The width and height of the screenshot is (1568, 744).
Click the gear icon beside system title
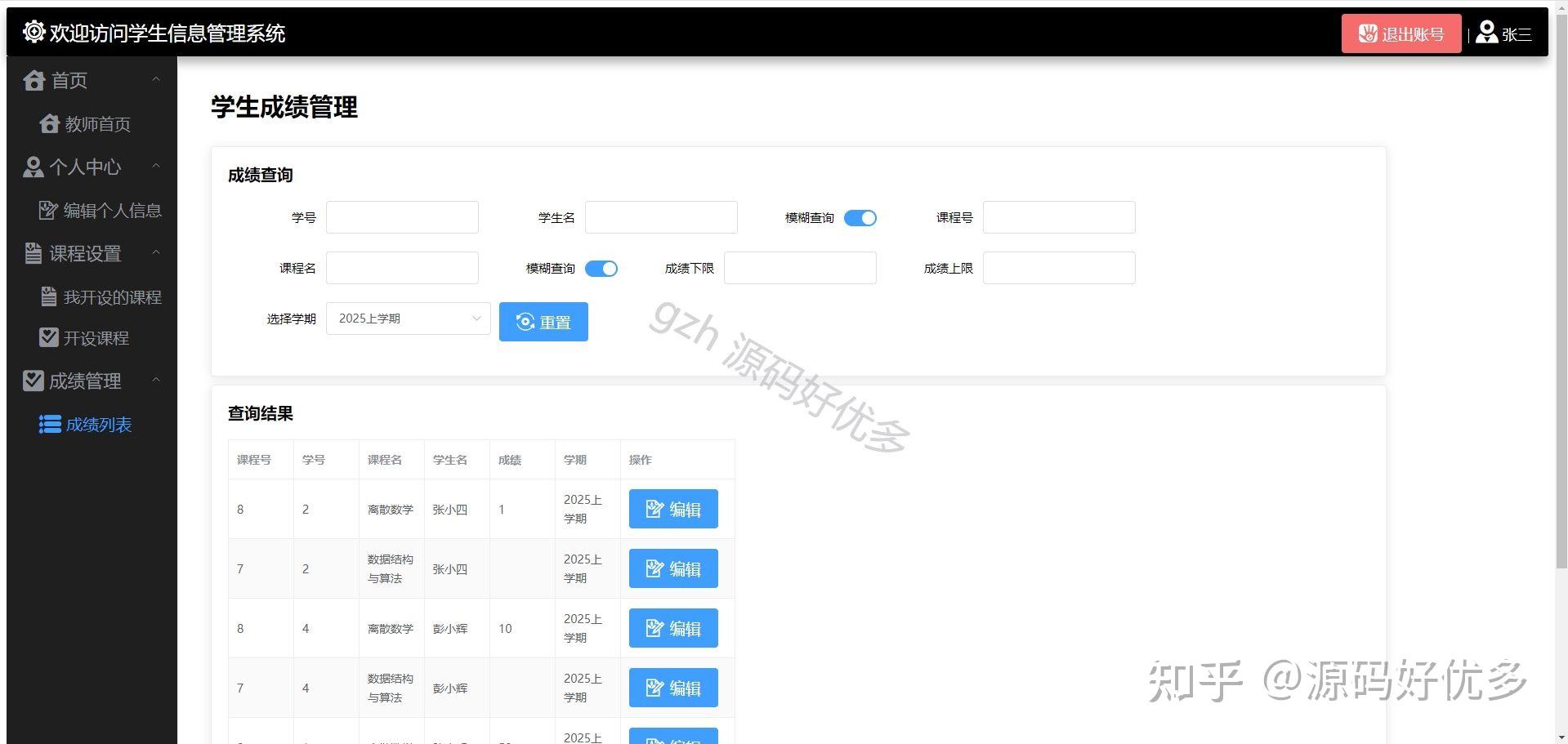point(34,32)
